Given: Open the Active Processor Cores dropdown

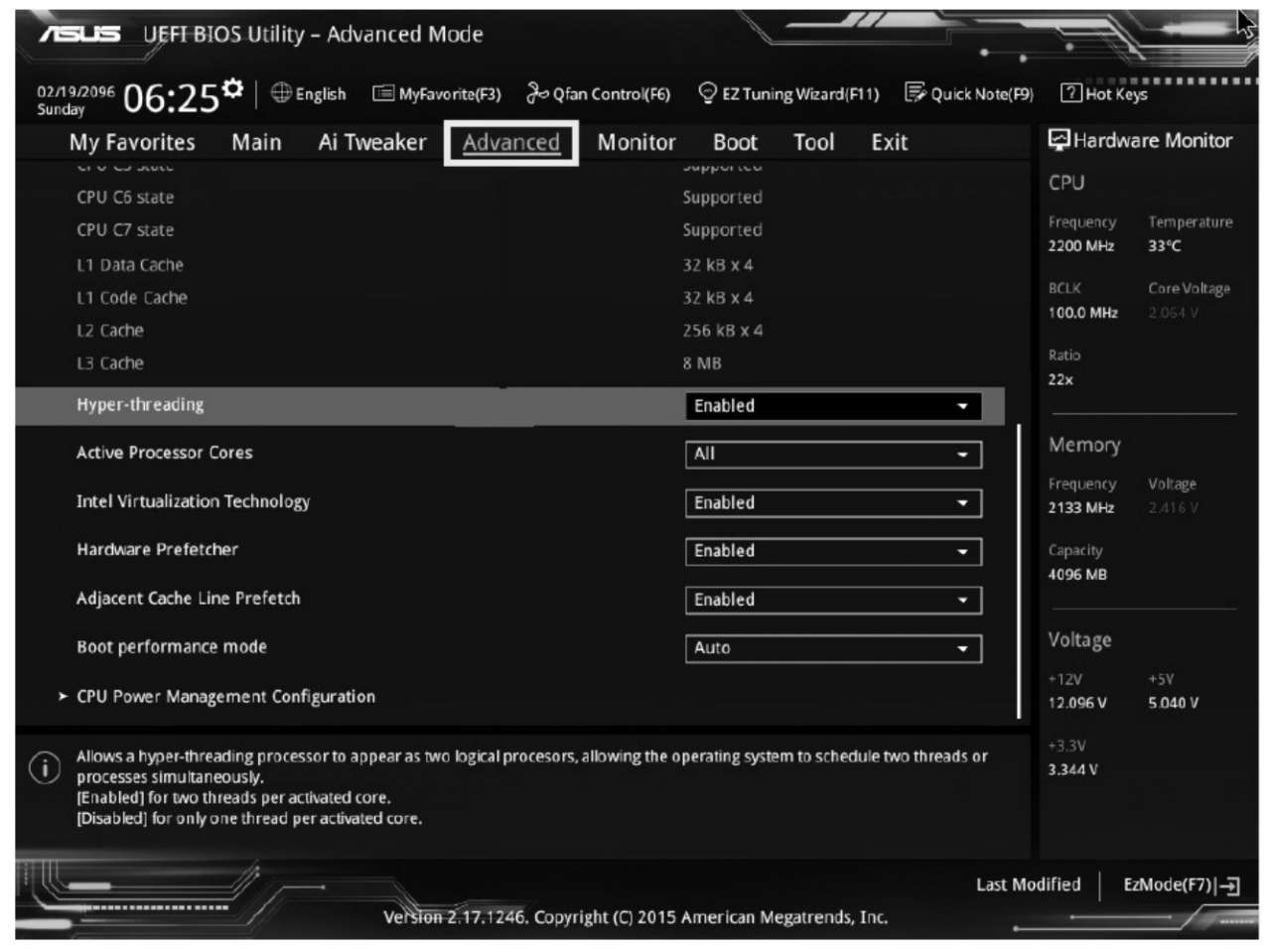Looking at the screenshot, I should click(x=833, y=454).
